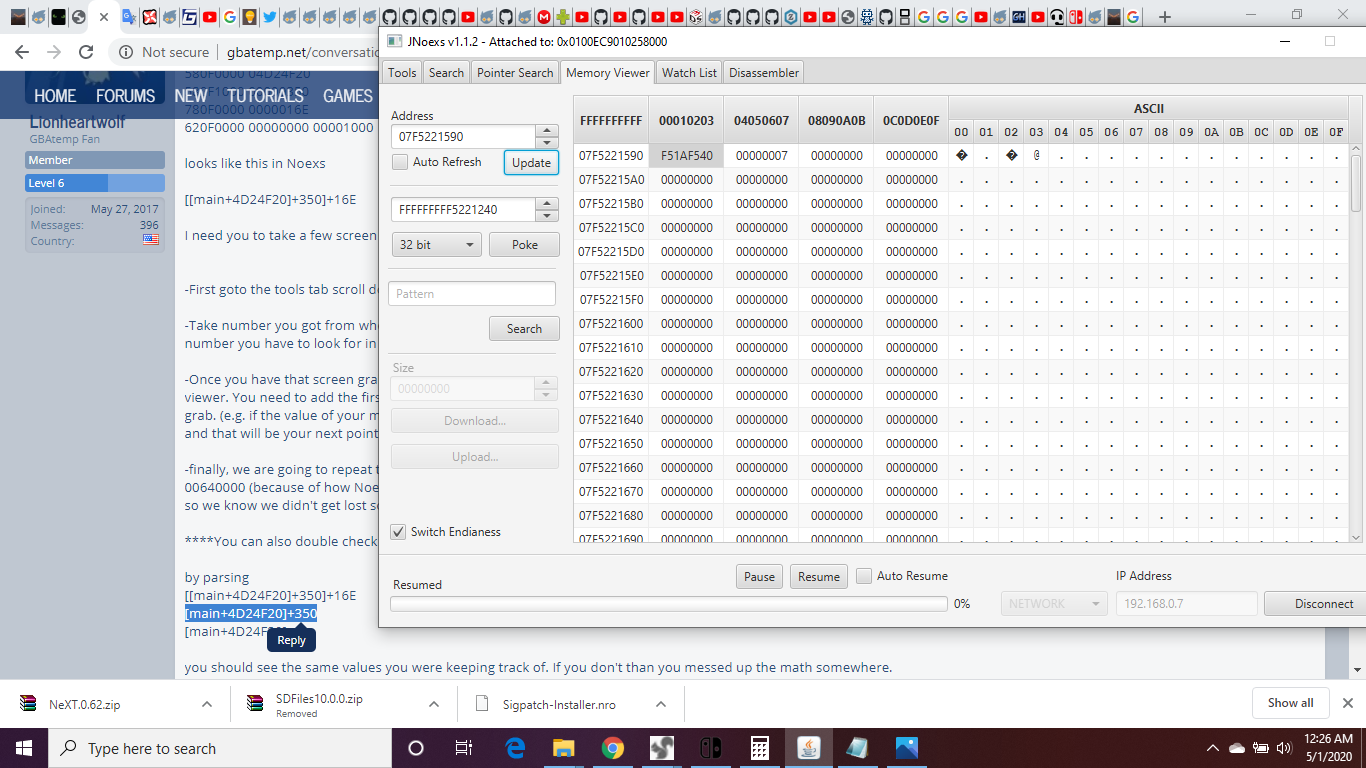Open the Switch app on the taskbar

click(711, 748)
